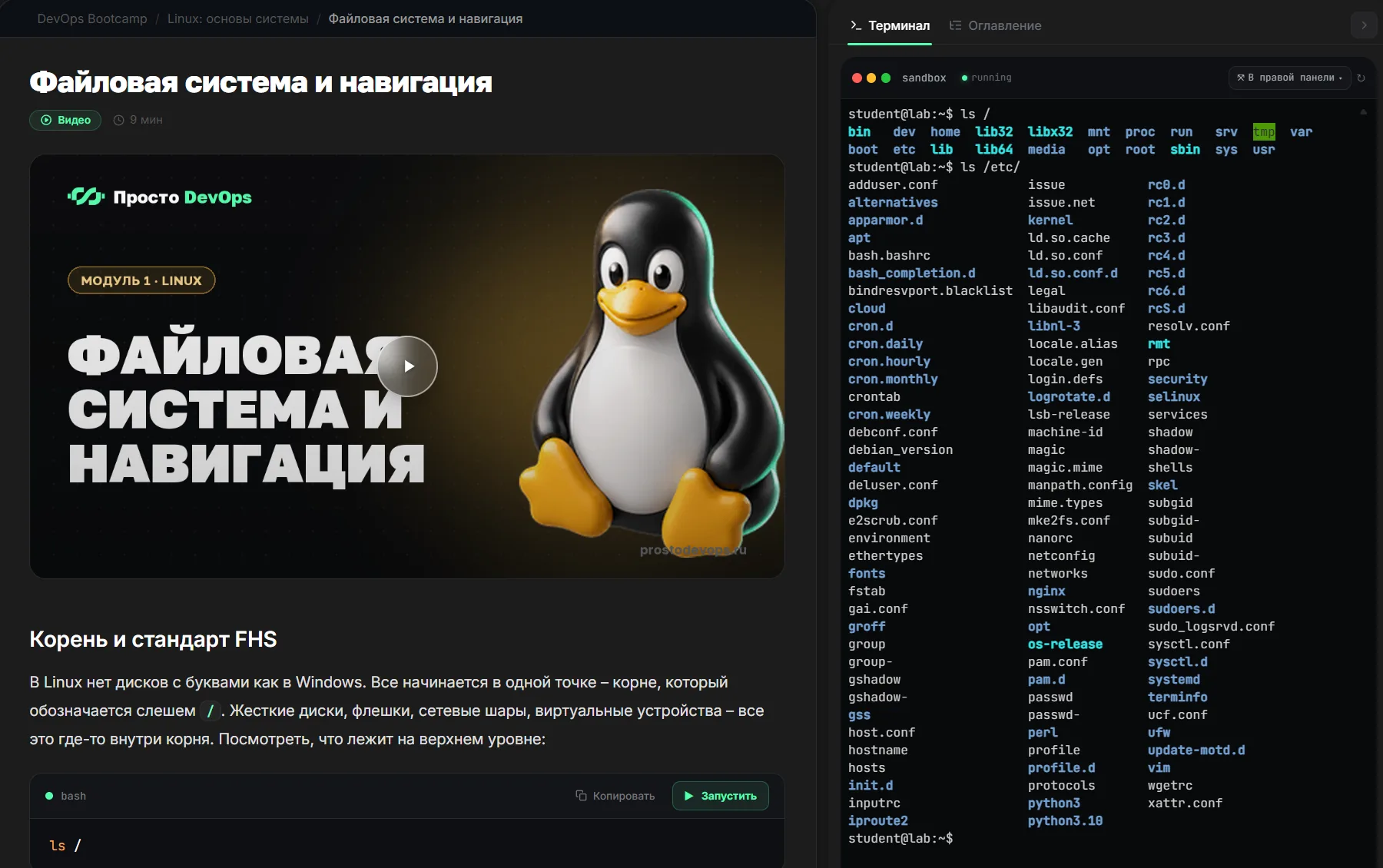The image size is (1383, 868).
Task: Click "sbin" in the root listing
Action: pyautogui.click(x=1185, y=150)
